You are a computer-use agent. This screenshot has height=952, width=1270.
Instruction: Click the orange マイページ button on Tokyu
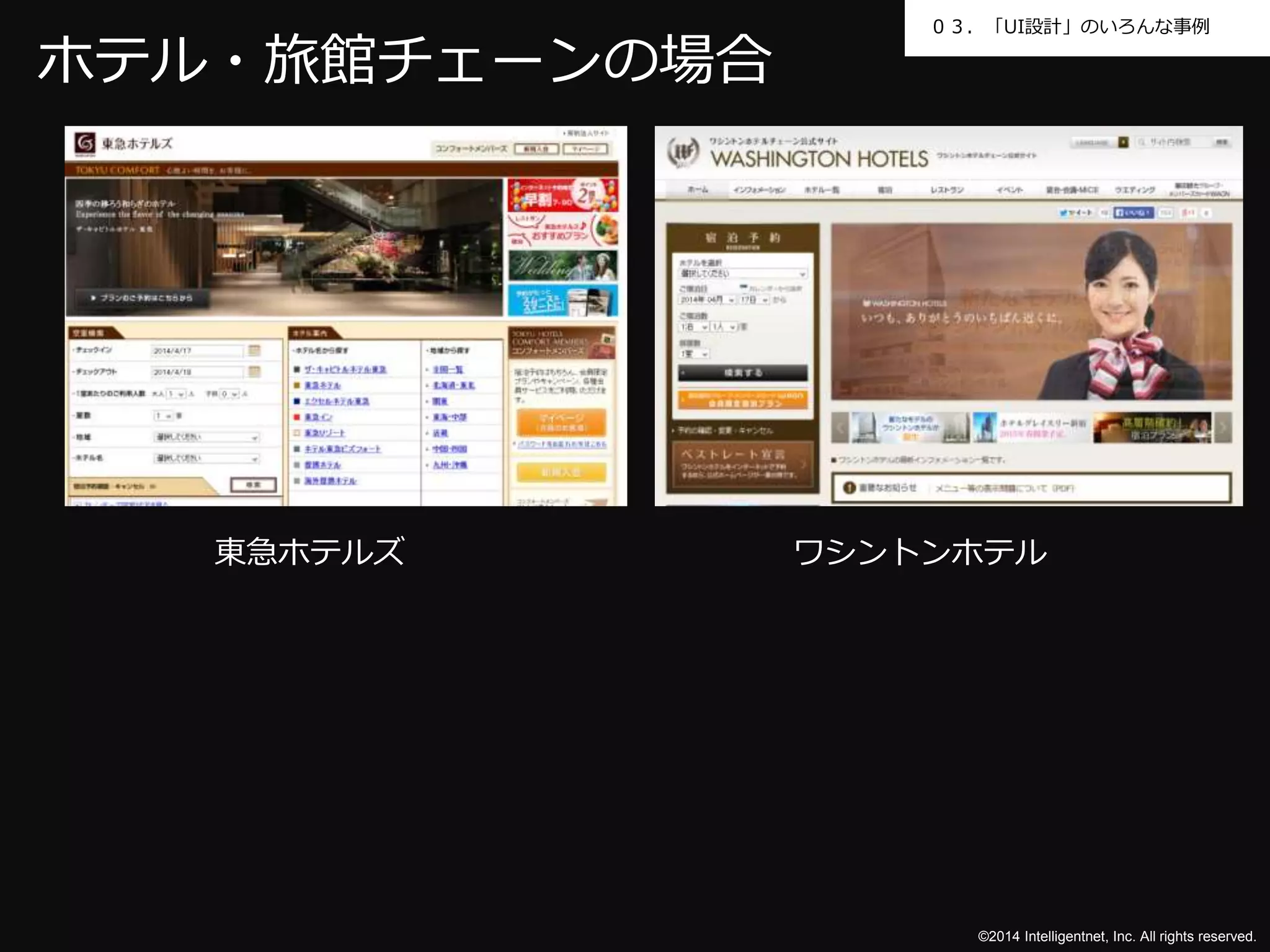[x=561, y=422]
